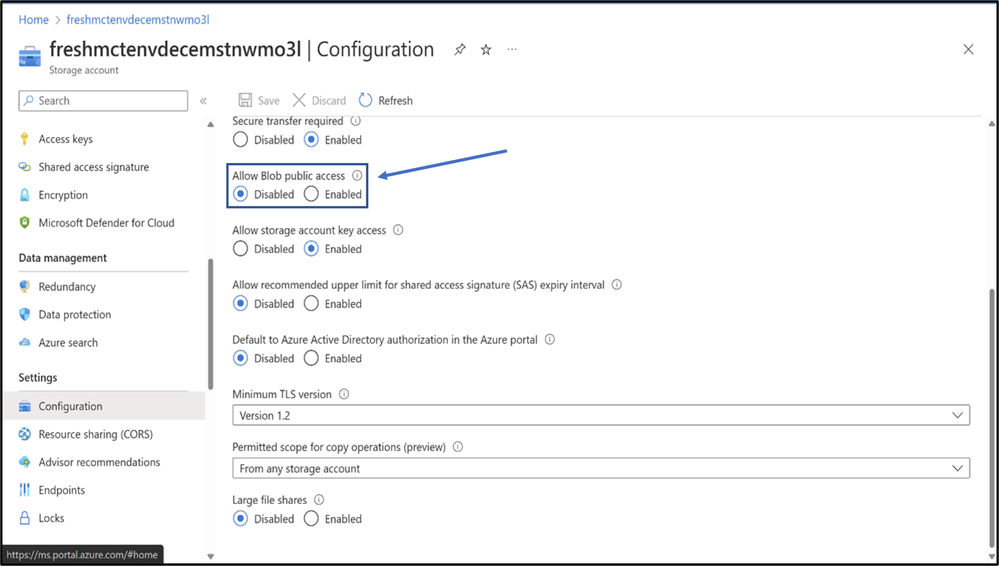The width and height of the screenshot is (999, 566).
Task: Enable recommended SAS expiry interval limit
Action: [311, 303]
